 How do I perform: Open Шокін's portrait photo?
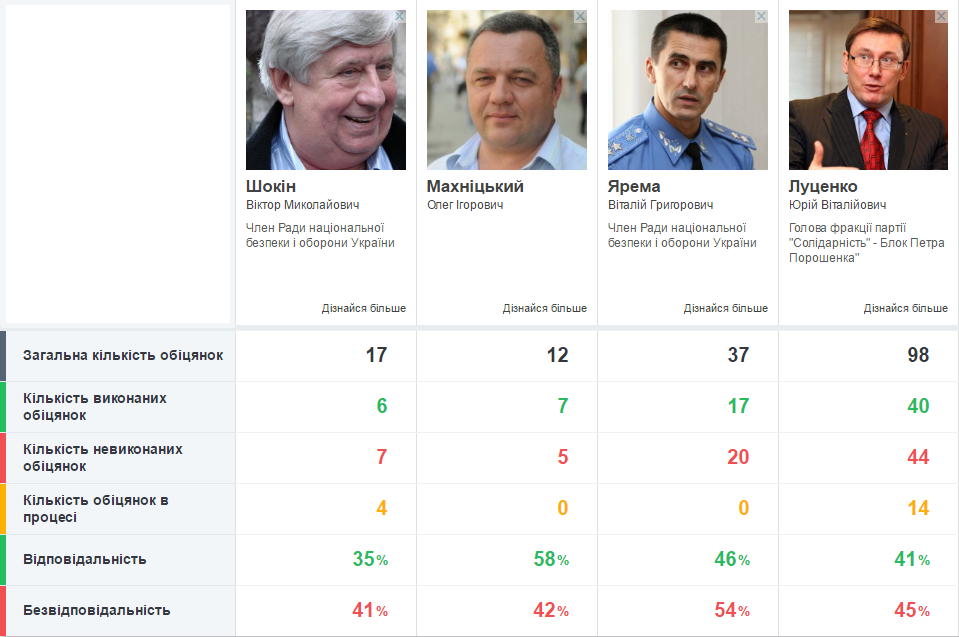[326, 90]
